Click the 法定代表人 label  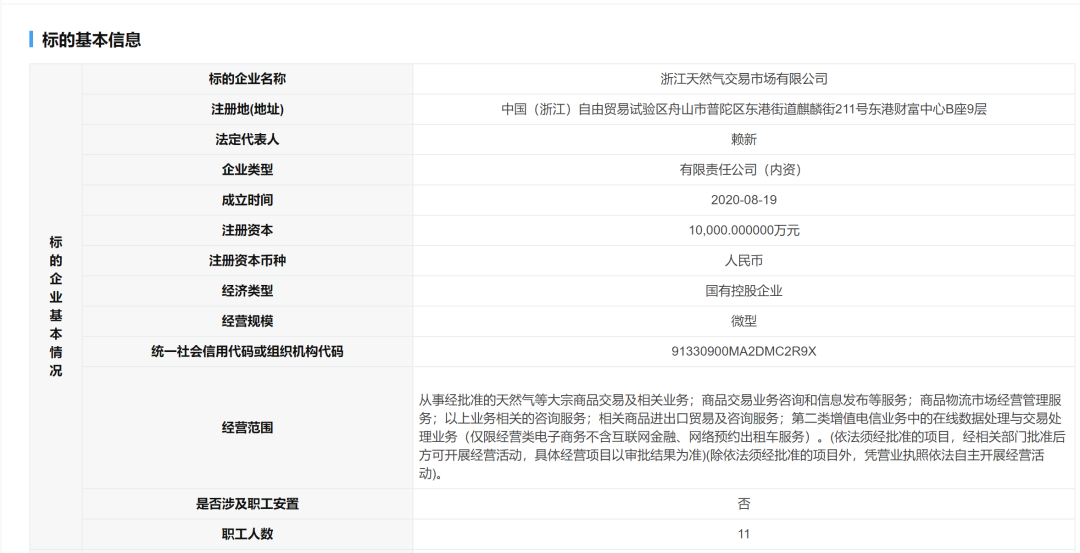pyautogui.click(x=247, y=140)
